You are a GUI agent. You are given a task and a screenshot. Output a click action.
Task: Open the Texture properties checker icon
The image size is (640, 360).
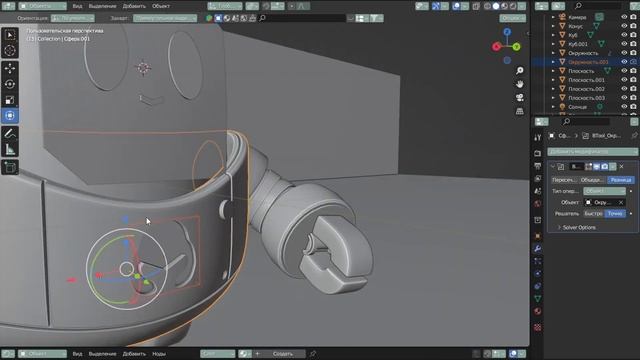[538, 327]
